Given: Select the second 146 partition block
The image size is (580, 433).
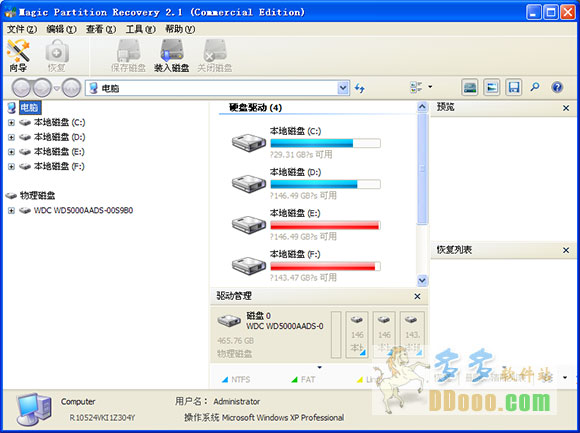Looking at the screenshot, I should [384, 335].
